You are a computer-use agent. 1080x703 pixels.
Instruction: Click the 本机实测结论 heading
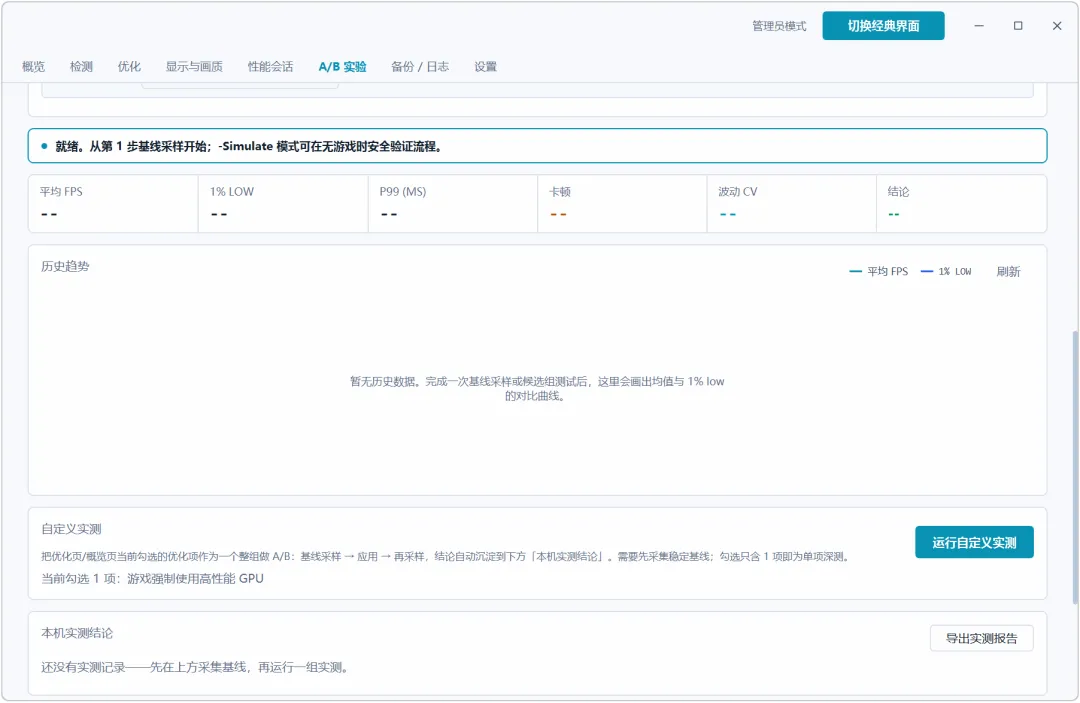tap(76, 633)
